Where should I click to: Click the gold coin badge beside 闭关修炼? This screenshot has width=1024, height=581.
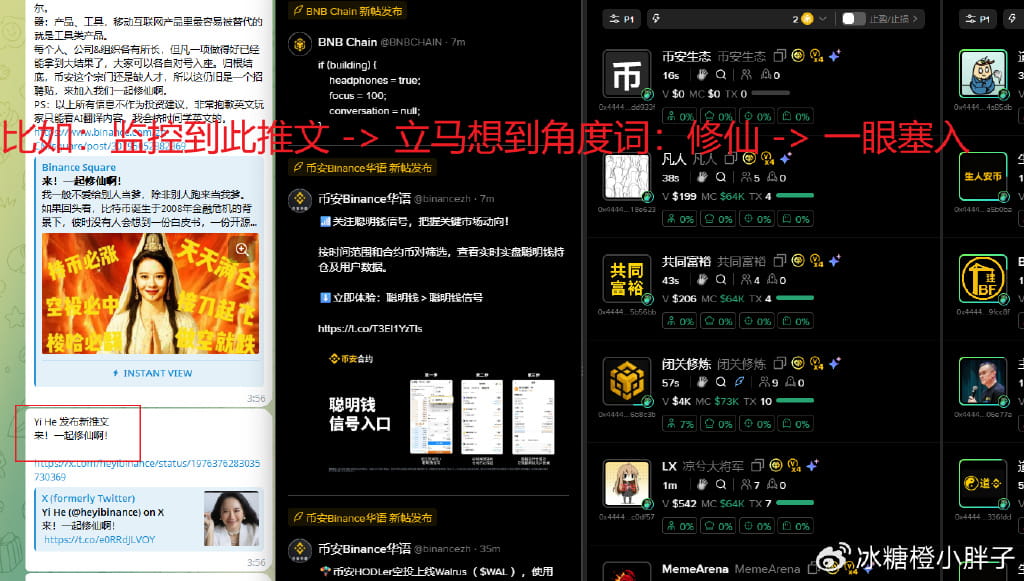click(x=797, y=363)
